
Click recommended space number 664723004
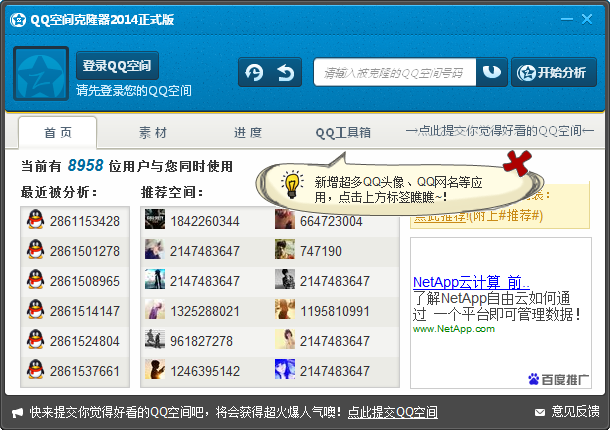(331, 221)
